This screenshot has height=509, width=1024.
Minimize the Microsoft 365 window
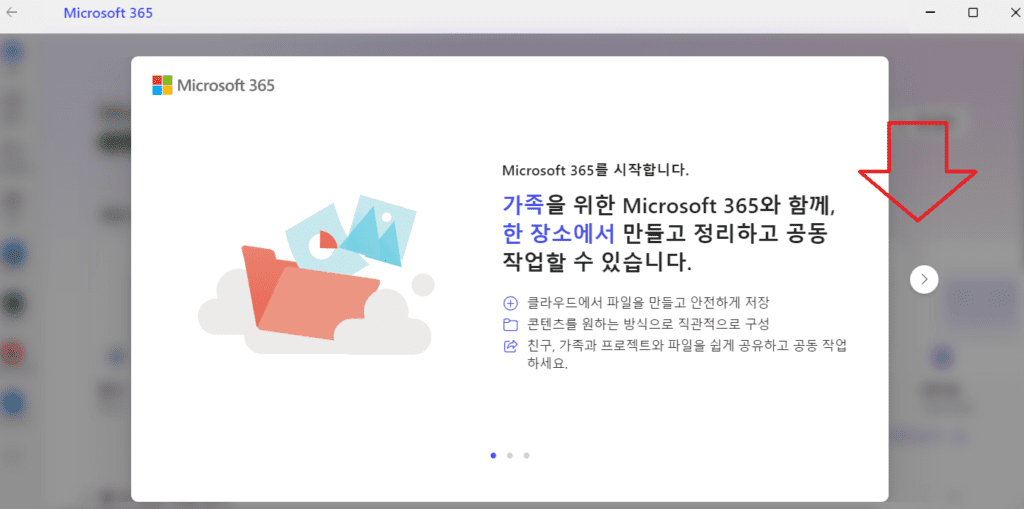pos(929,12)
